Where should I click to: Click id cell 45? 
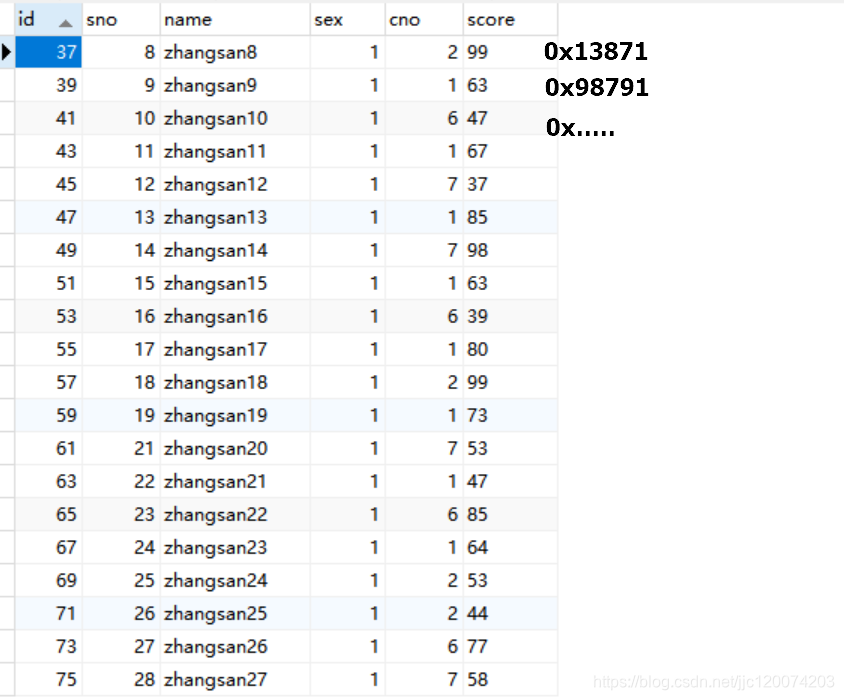pos(48,184)
